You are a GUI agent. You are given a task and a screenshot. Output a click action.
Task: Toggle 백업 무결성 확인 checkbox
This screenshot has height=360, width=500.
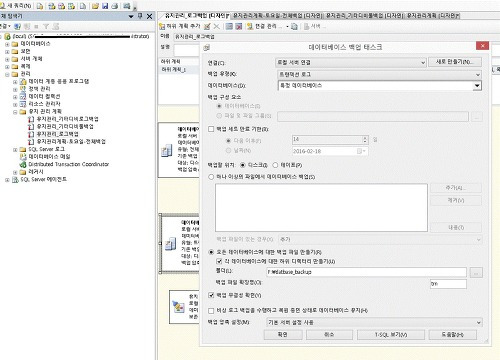pyautogui.click(x=211, y=295)
